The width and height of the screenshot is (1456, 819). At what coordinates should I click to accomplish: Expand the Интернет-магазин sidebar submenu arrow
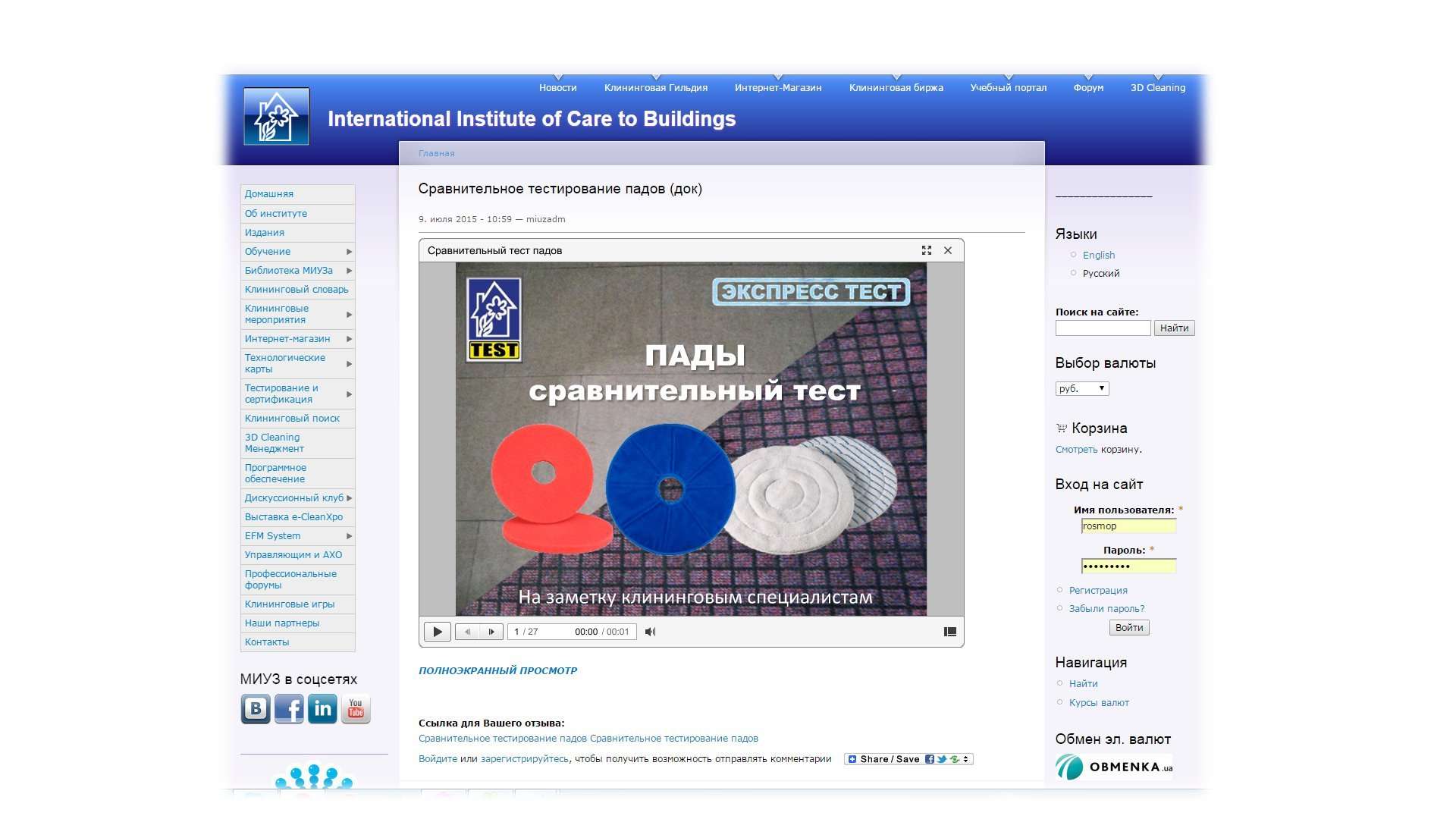[x=350, y=339]
